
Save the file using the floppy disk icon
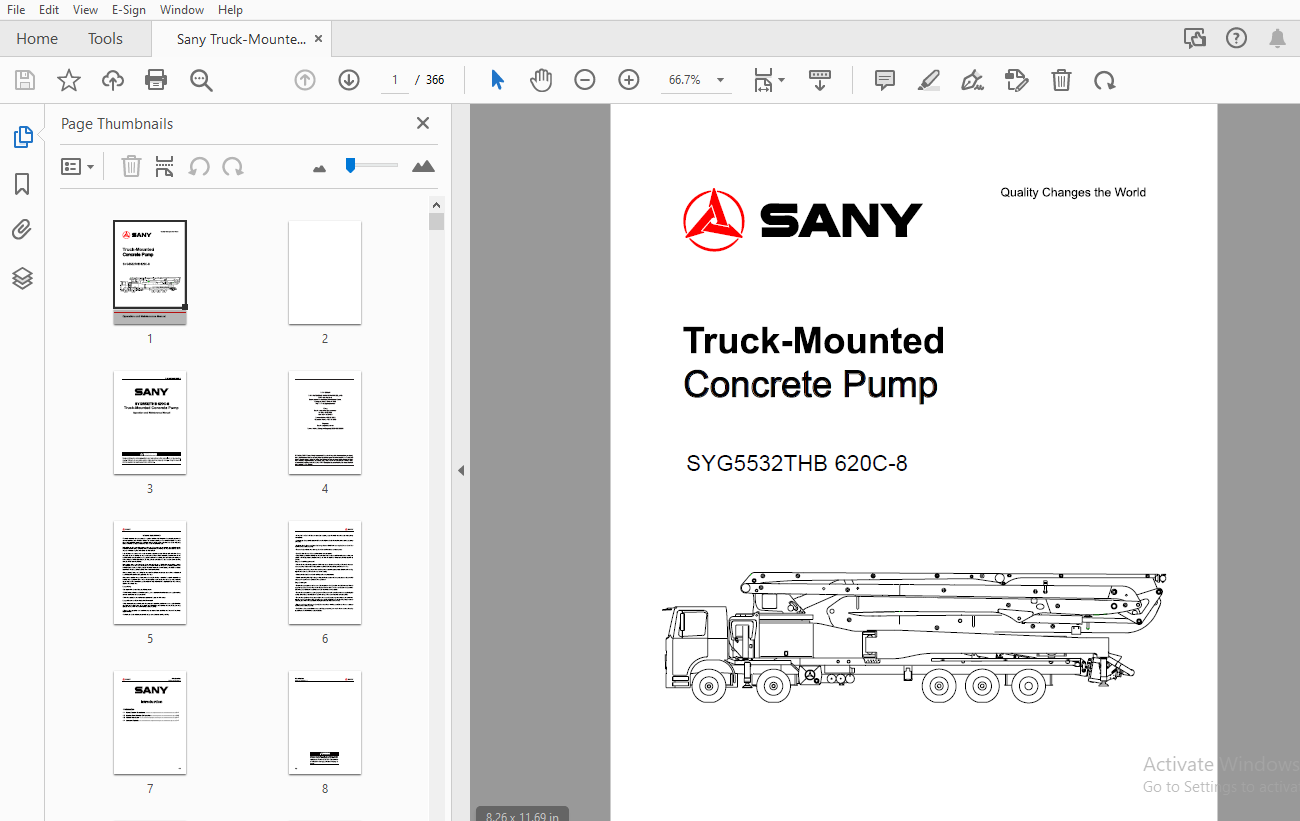click(x=25, y=80)
